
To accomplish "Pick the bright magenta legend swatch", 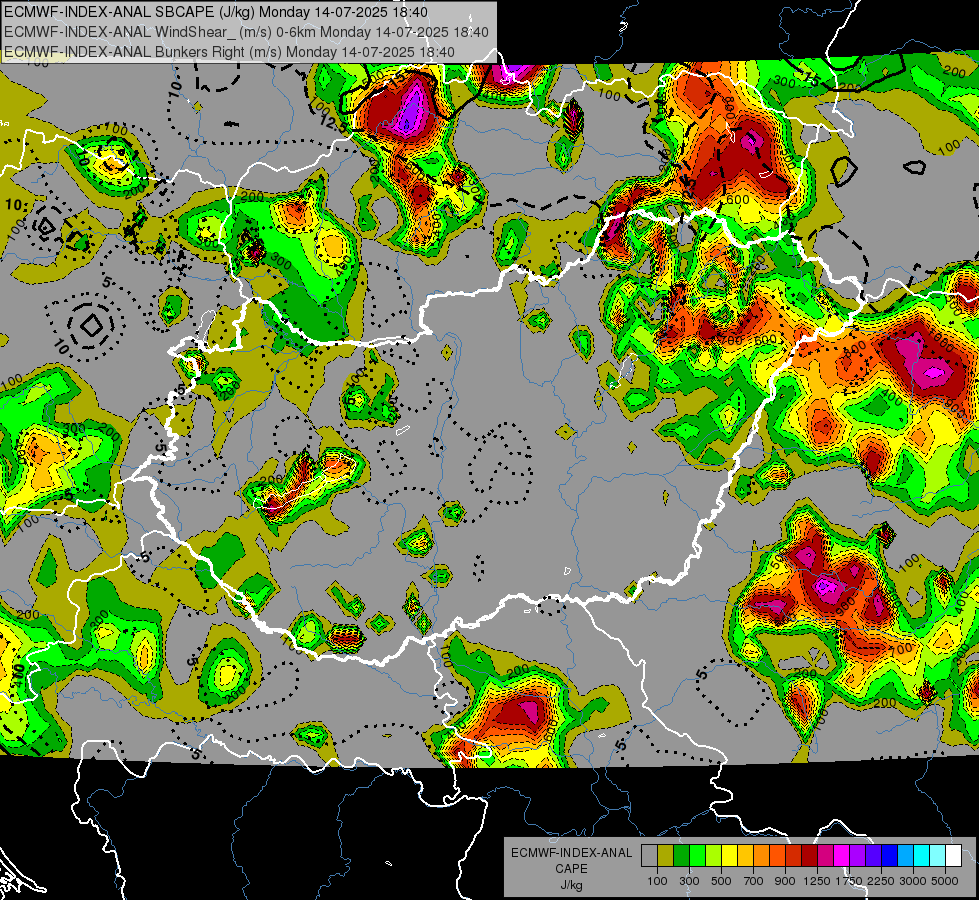I will coord(842,856).
